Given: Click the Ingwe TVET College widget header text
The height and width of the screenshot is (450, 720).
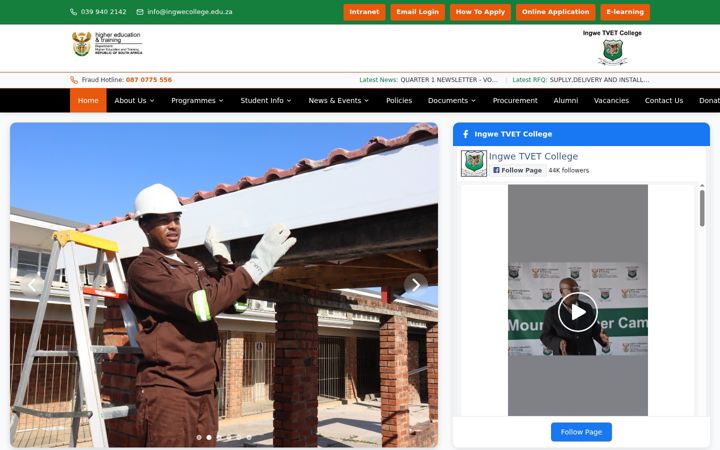Looking at the screenshot, I should [x=513, y=134].
